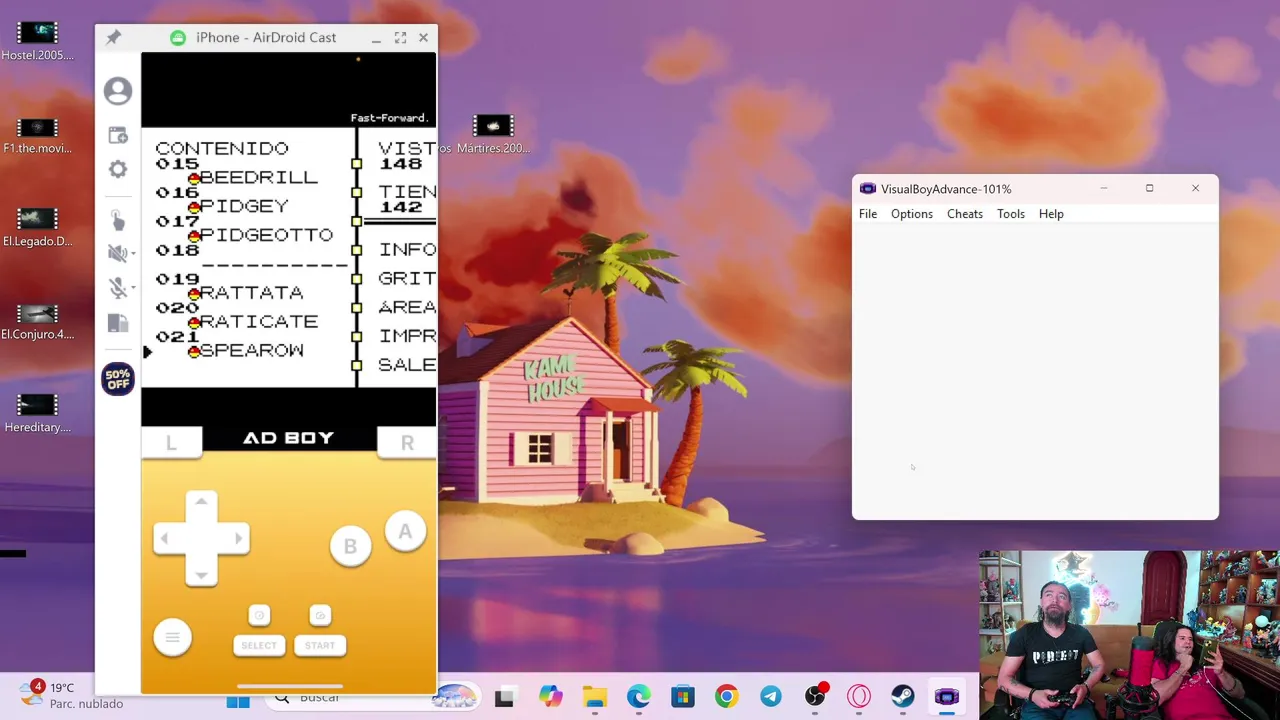Viewport: 1280px width, 720px height.
Task: Click the CONTENIDO heading in the Pokédex
Action: pyautogui.click(x=222, y=148)
